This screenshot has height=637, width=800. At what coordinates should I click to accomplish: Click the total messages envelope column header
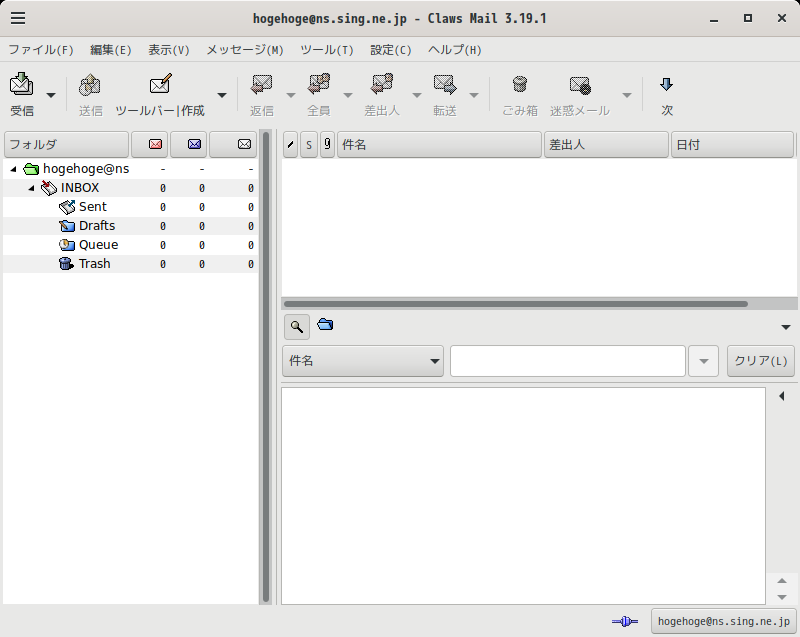pos(233,144)
